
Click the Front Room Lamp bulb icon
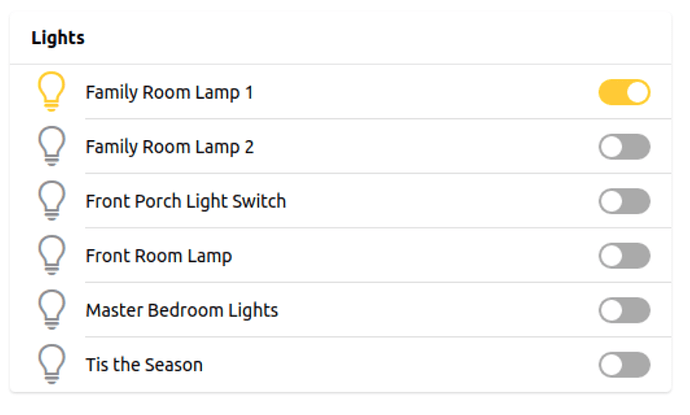pyautogui.click(x=51, y=256)
